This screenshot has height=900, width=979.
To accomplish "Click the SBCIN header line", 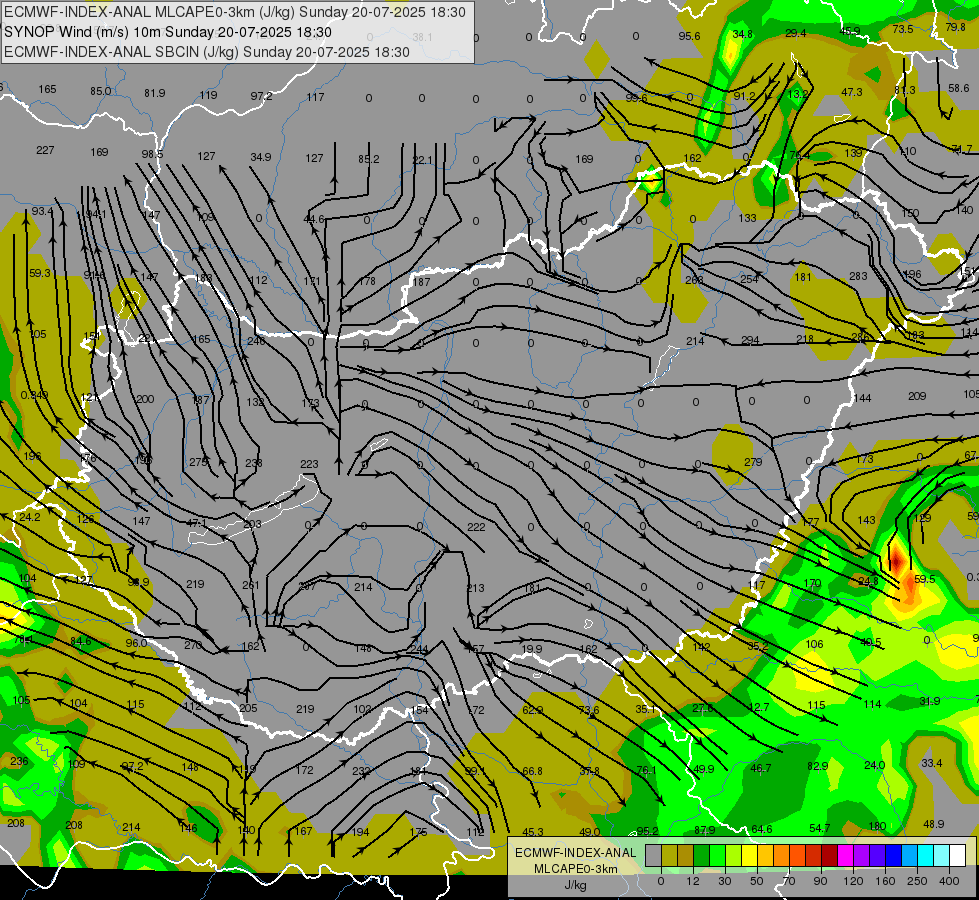I will click(207, 52).
